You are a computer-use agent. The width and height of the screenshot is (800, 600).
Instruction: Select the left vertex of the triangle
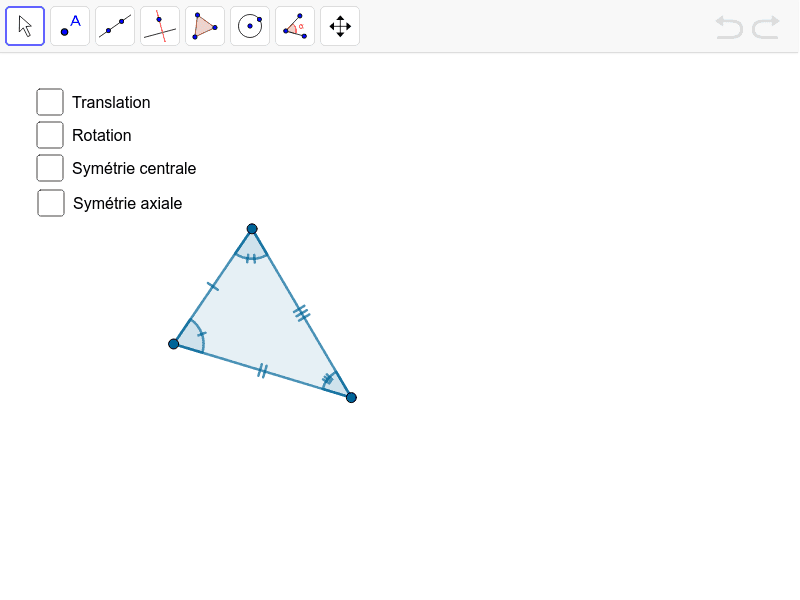[x=173, y=344]
